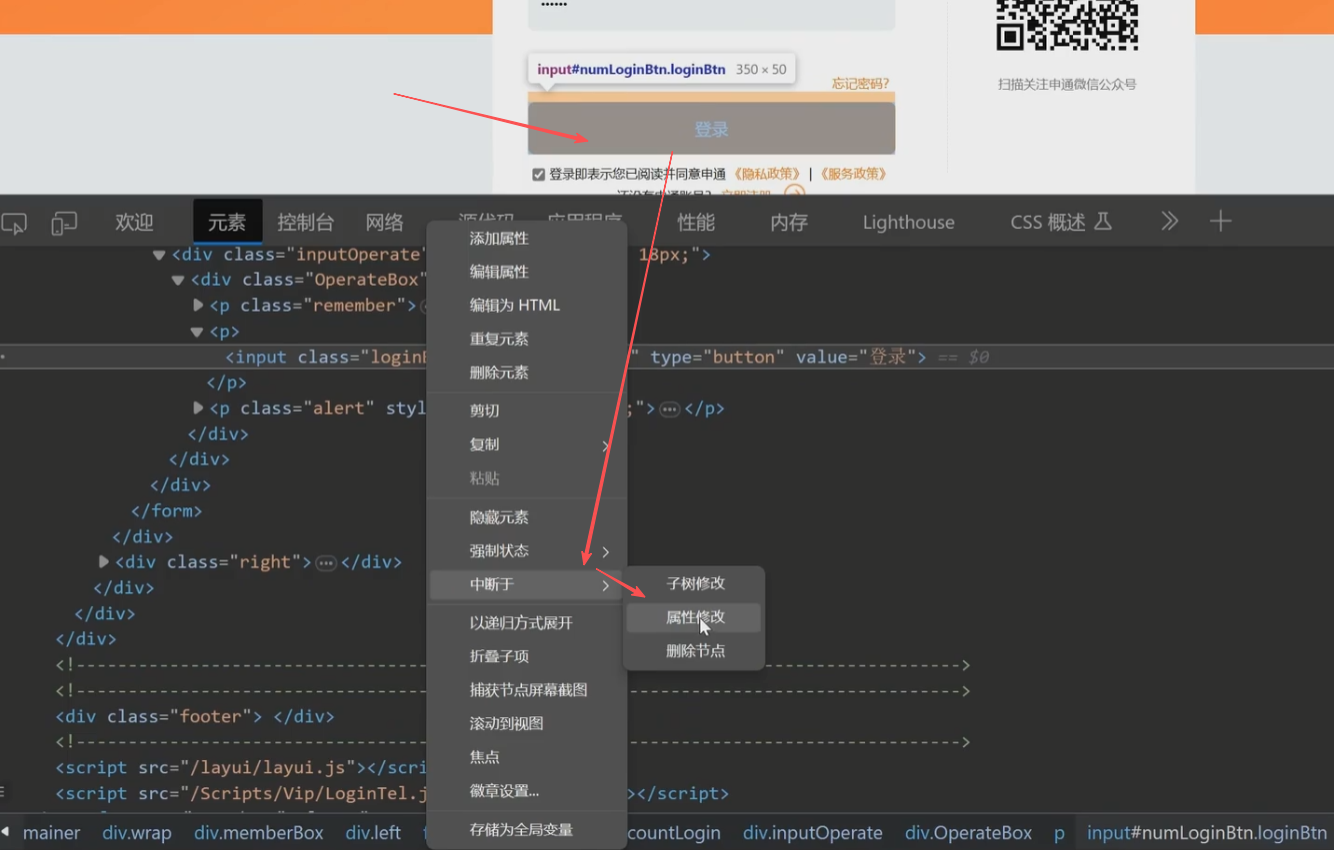Collapse the empty p element node
Viewport: 1334px width, 850px height.
(197, 332)
